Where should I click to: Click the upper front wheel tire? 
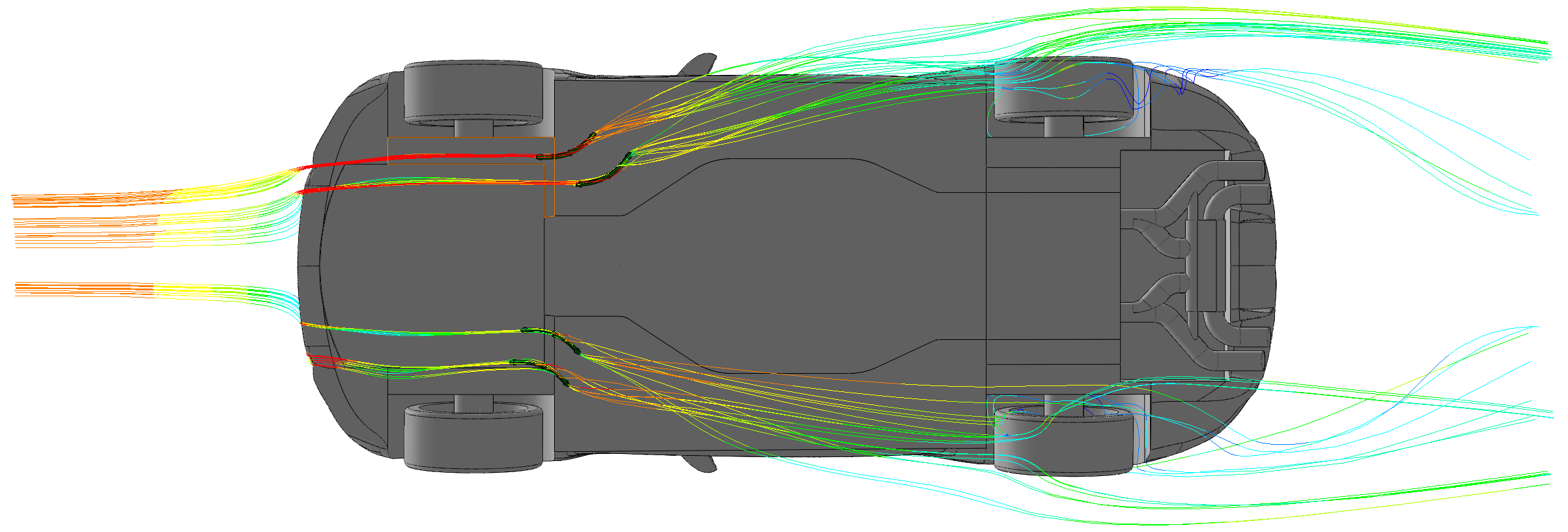[473, 92]
